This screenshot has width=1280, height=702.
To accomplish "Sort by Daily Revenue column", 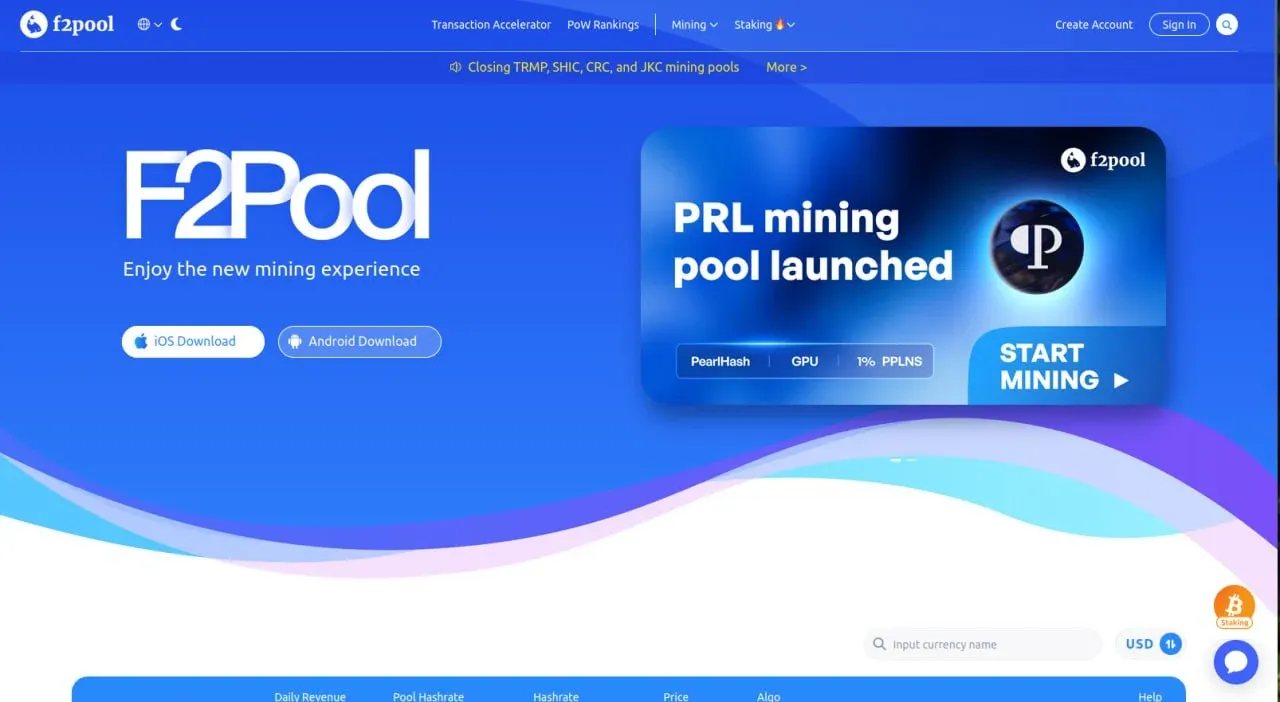I will (310, 696).
